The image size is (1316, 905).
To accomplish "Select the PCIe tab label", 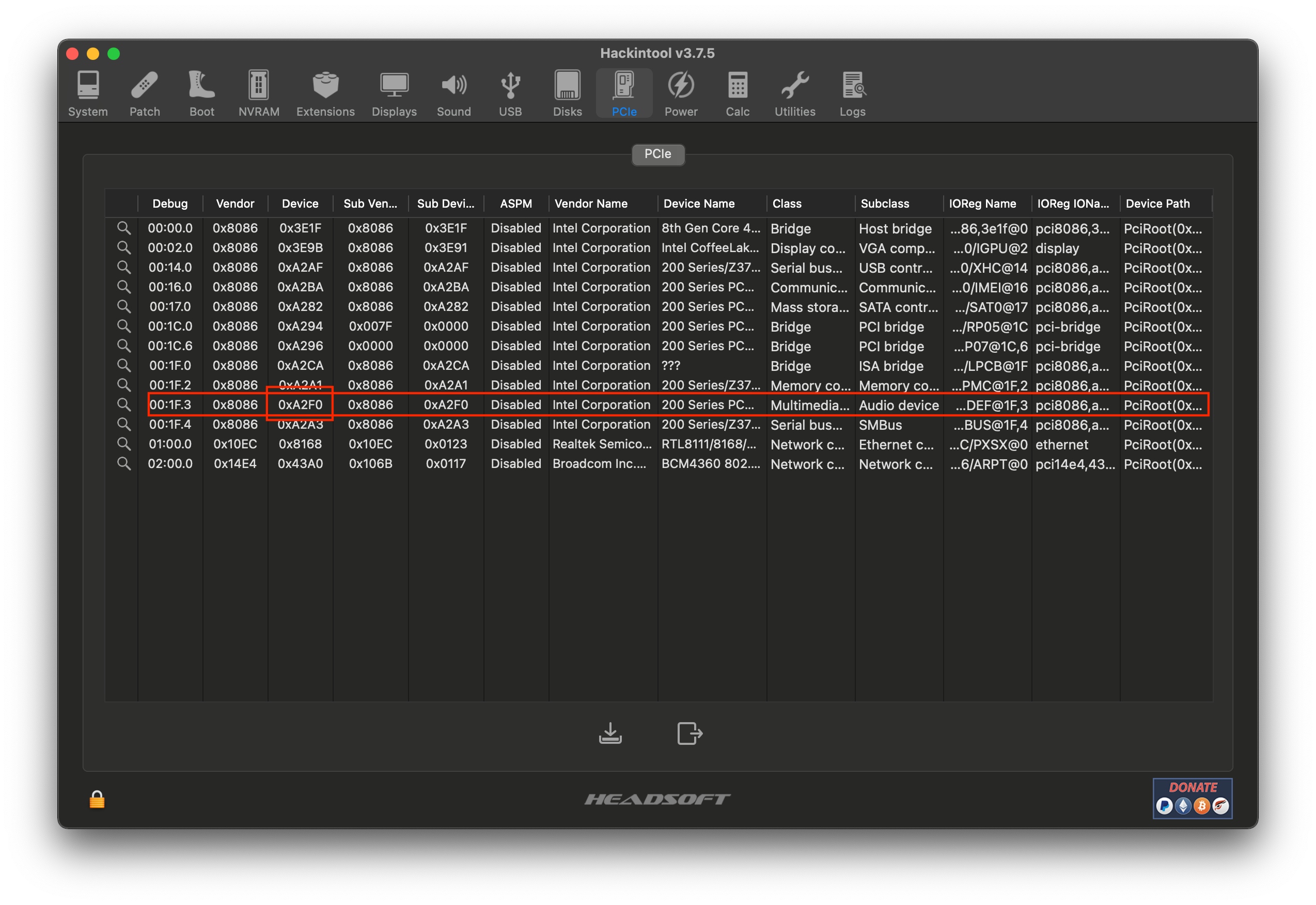I will click(657, 154).
